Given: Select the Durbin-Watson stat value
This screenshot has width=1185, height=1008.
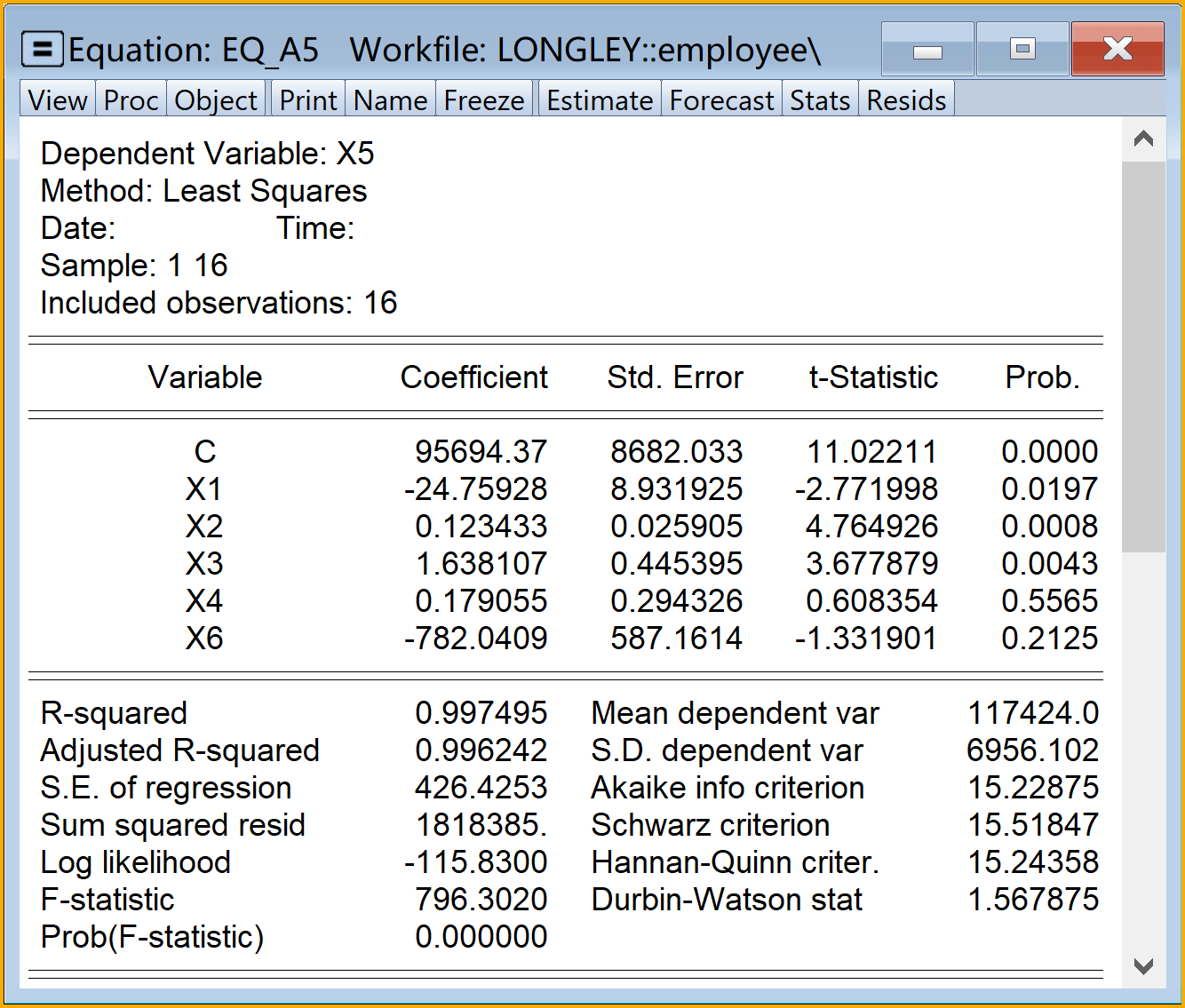Looking at the screenshot, I should 1032,900.
